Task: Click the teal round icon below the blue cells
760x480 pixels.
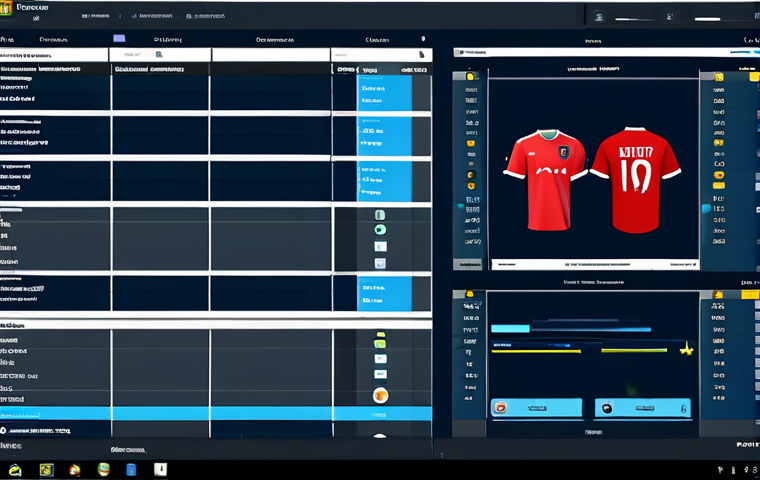Action: coord(380,230)
